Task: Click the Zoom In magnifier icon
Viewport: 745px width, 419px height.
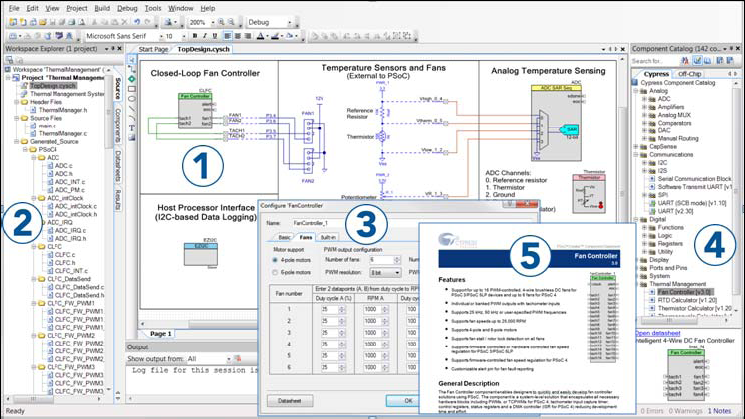Action: tap(221, 22)
